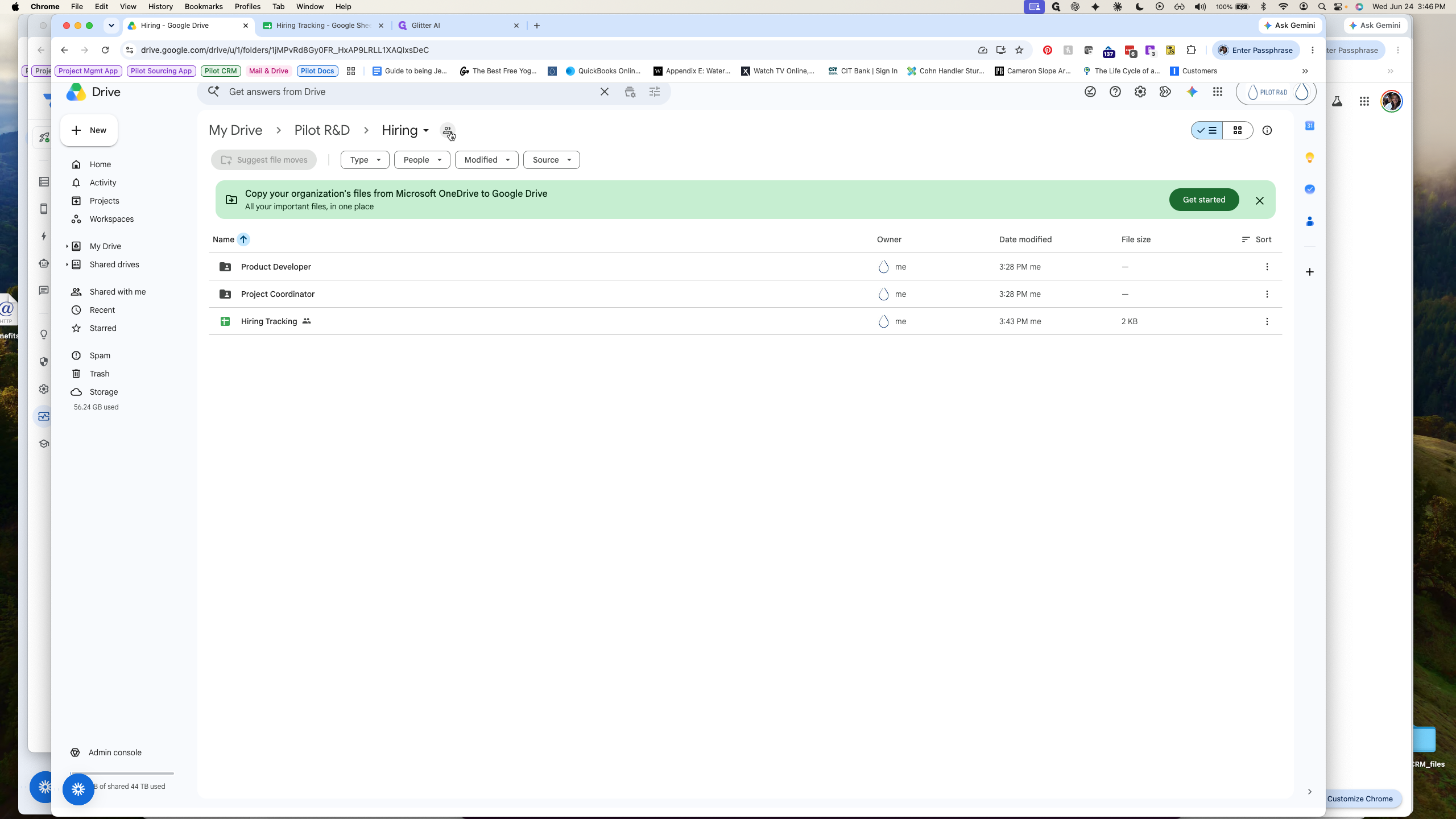Open more actions for Hiring Tracking
This screenshot has height=819, width=1456.
(x=1267, y=321)
